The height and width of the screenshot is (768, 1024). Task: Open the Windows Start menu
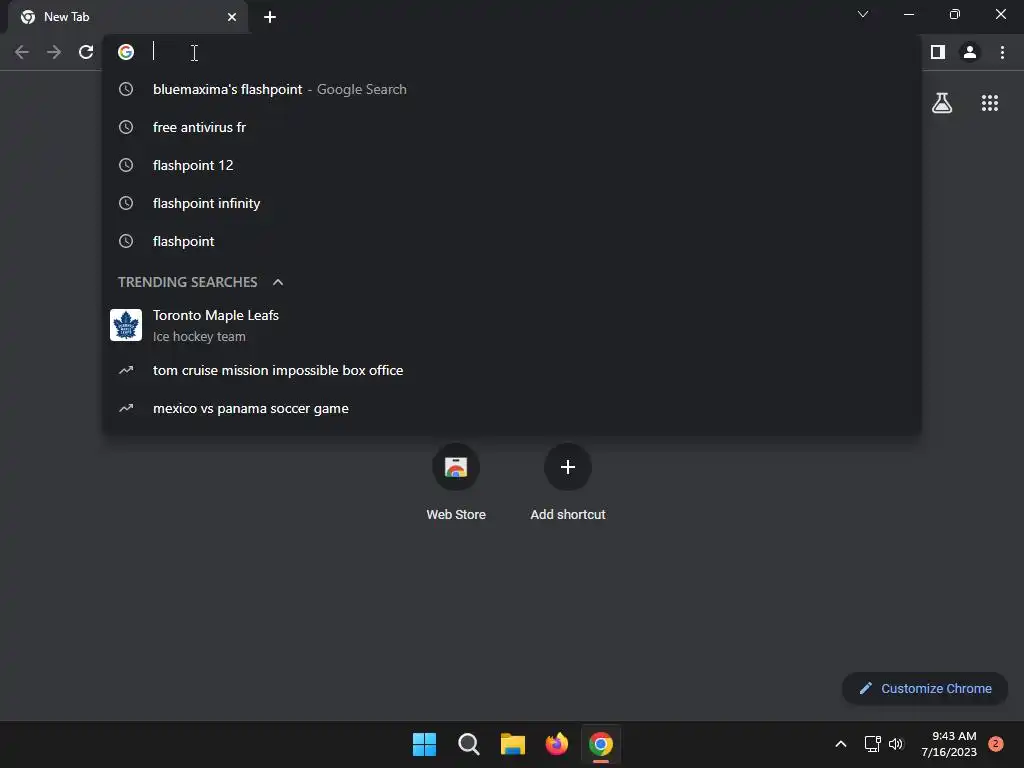pos(424,744)
